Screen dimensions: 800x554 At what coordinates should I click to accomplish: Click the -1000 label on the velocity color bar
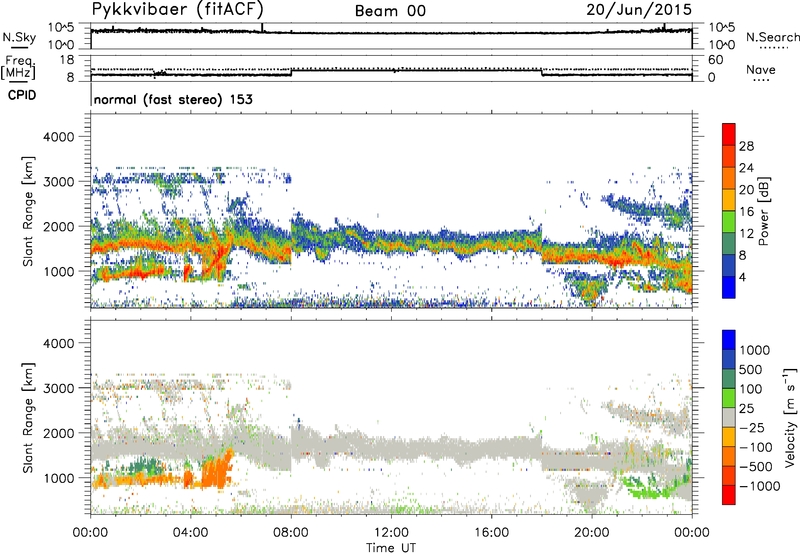[x=759, y=486]
